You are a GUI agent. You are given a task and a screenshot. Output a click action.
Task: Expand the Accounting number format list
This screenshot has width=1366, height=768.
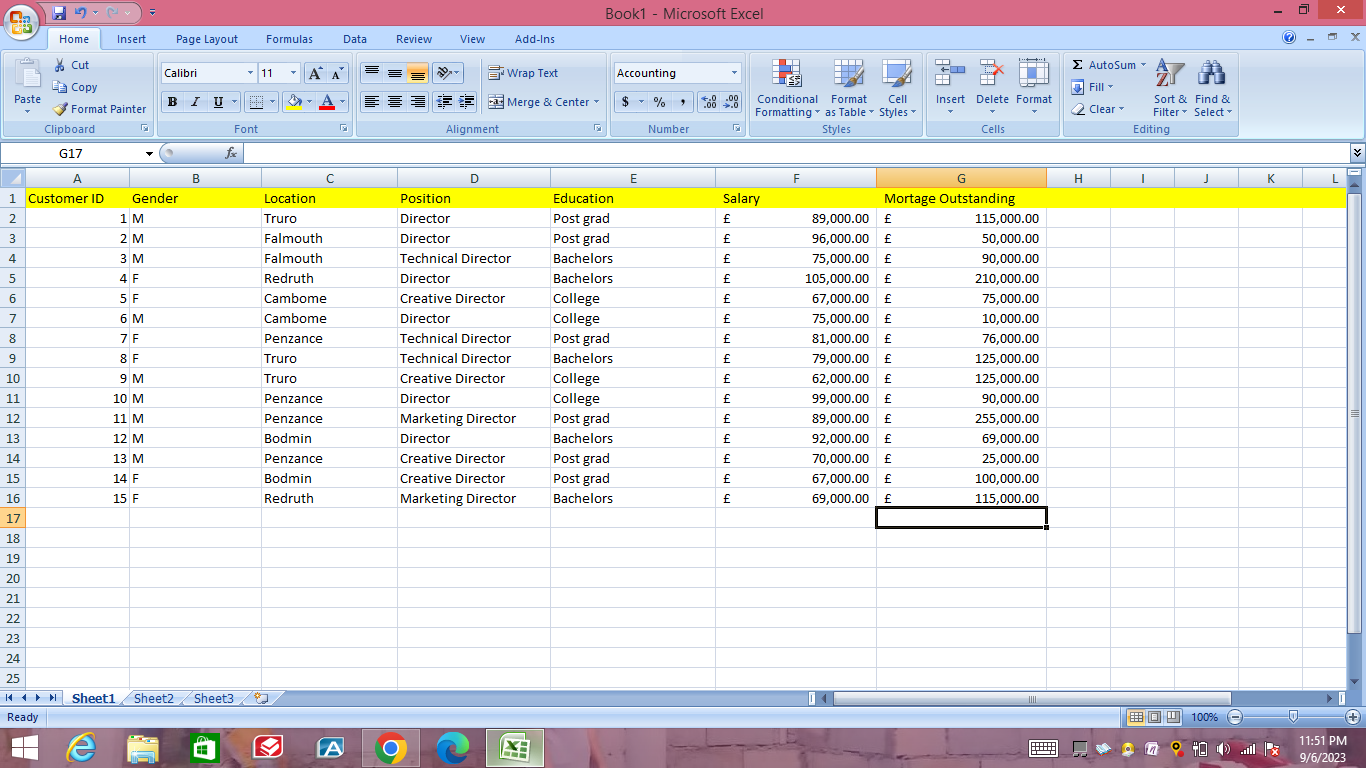pos(734,73)
